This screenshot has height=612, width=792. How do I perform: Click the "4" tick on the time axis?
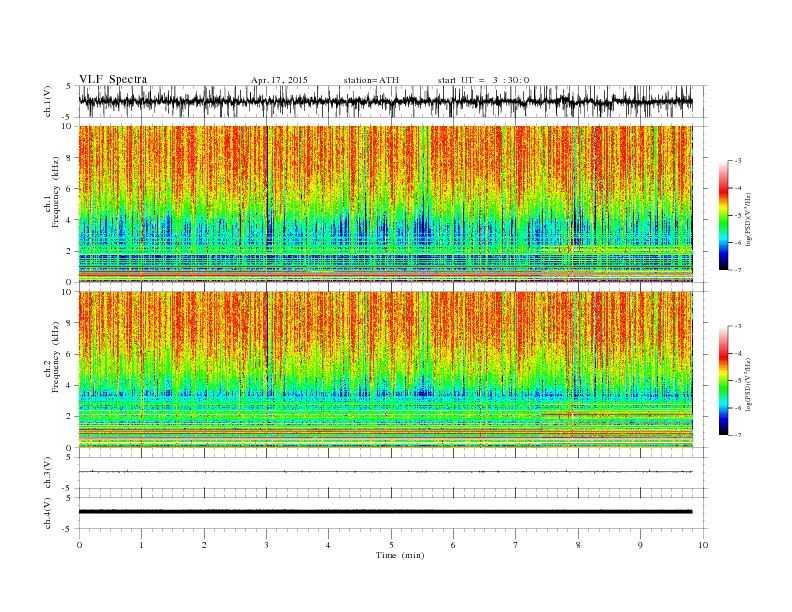(329, 545)
